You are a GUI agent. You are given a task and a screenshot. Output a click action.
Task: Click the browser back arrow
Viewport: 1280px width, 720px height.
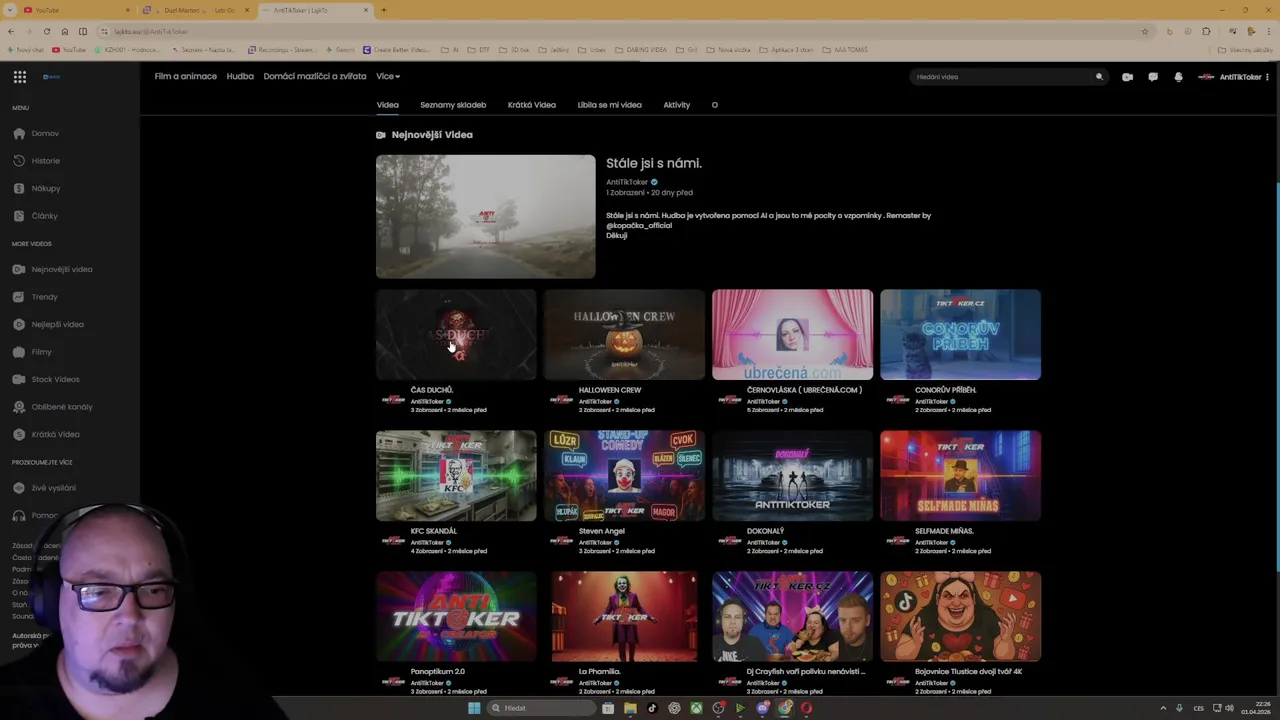(x=10, y=31)
